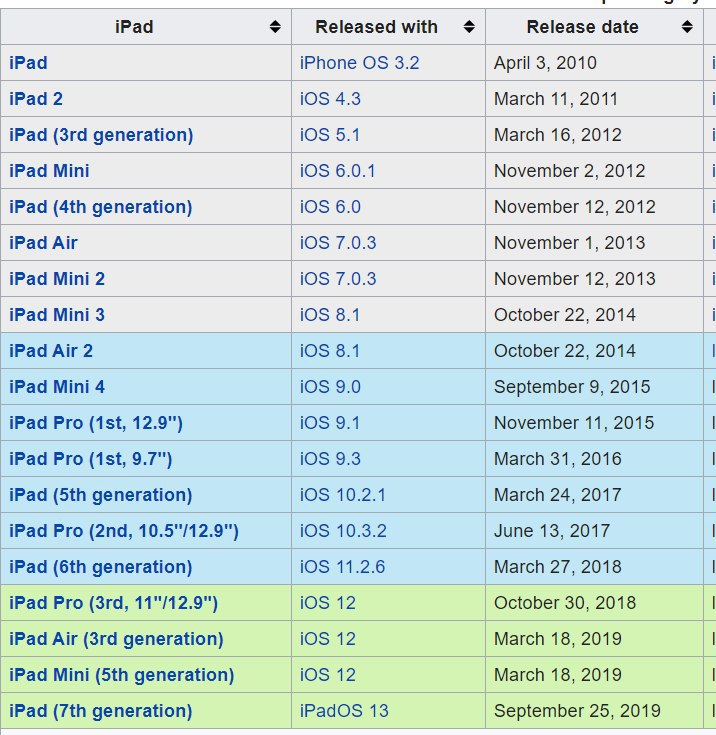Select March 18, 2019 in iPad Air (3rd generation) row
Screen dimensions: 716x735
pos(558,639)
